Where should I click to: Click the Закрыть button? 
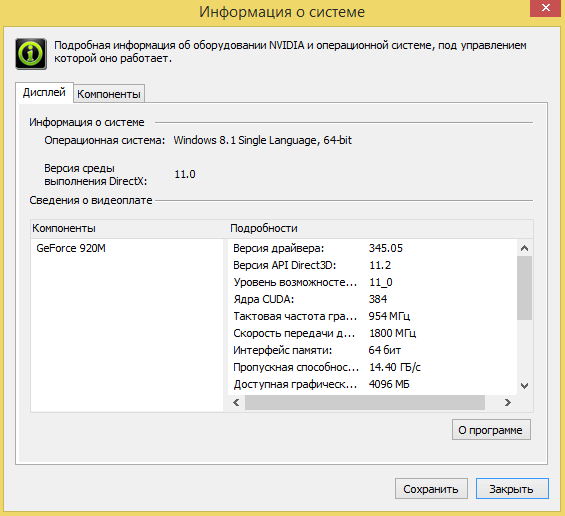(x=512, y=489)
